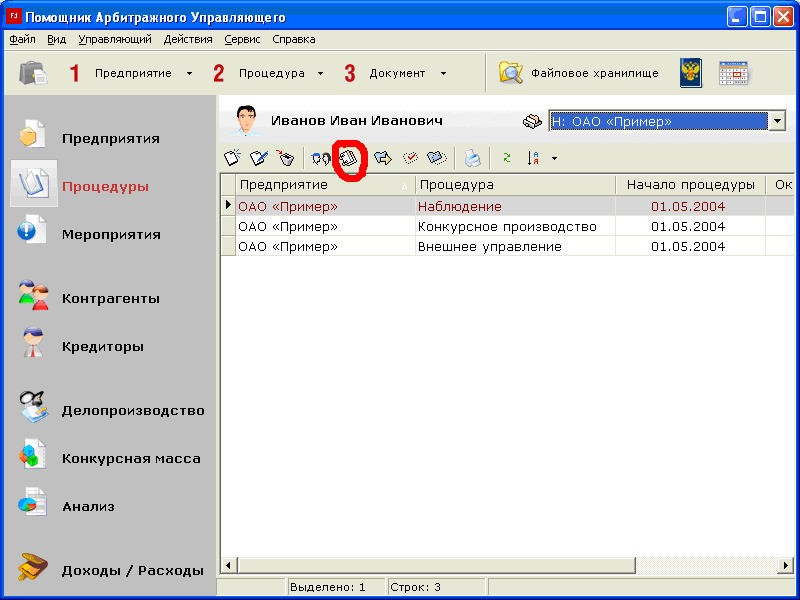This screenshot has height=600, width=800.
Task: Click the enterprise filter icon beside combo box
Action: [532, 121]
